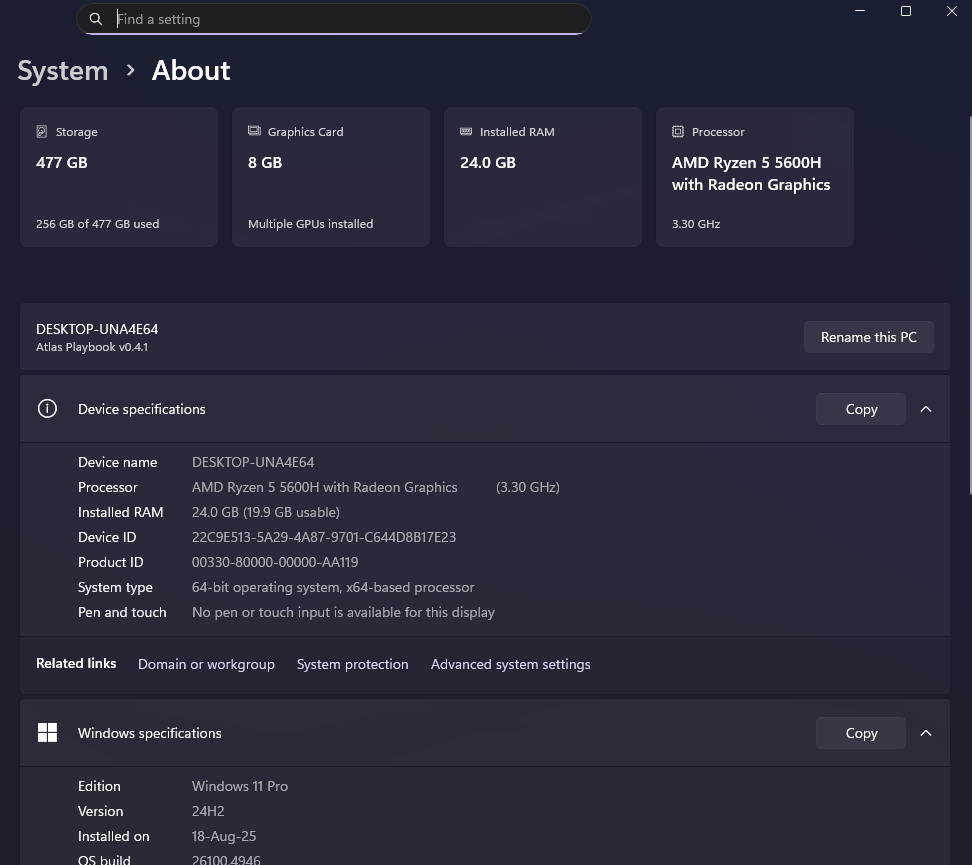This screenshot has height=865, width=972.
Task: Select the '(3.30 GHz)' processor speed text
Action: (x=528, y=487)
